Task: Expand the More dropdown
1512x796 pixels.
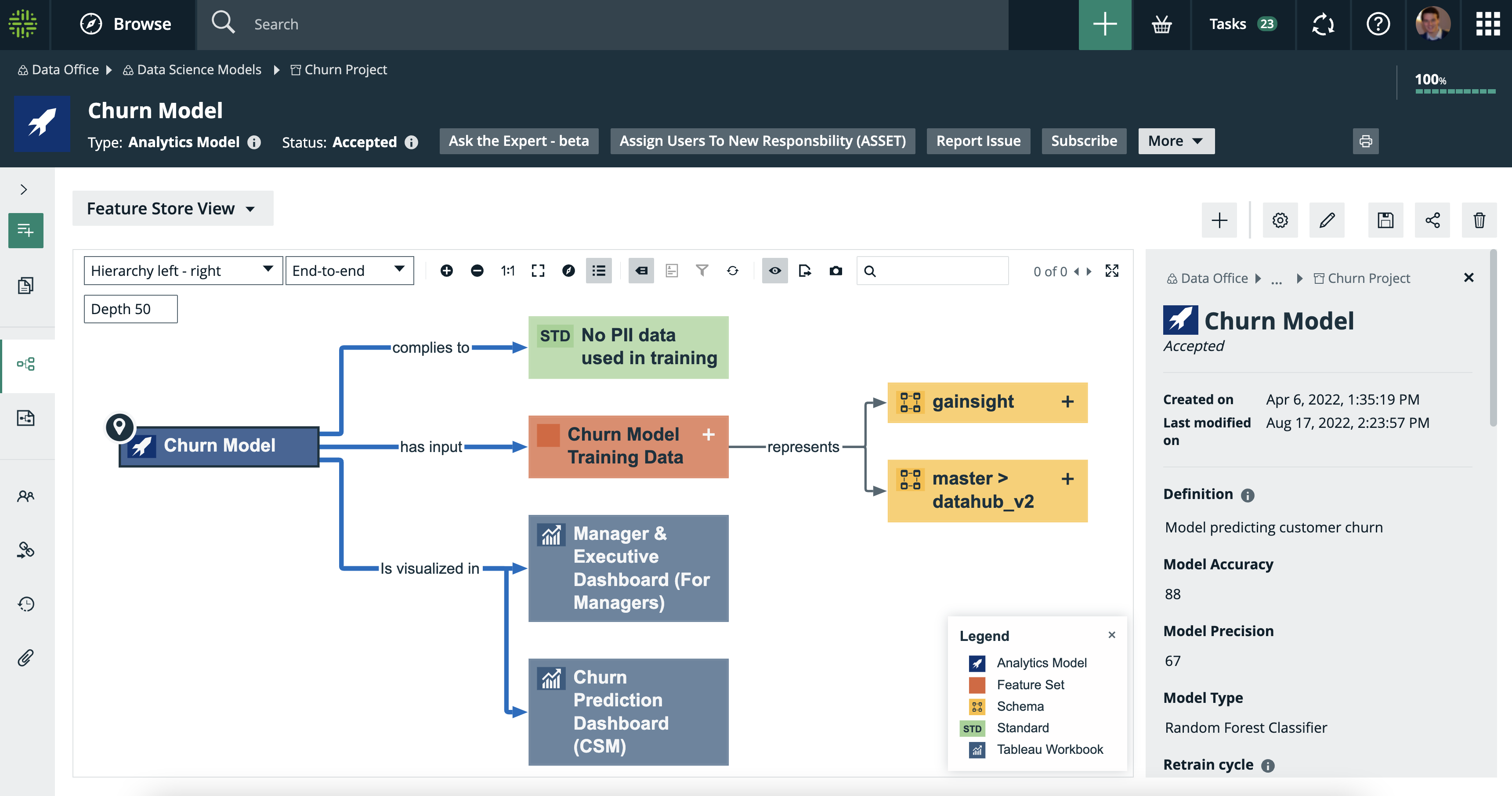Action: [x=1176, y=141]
